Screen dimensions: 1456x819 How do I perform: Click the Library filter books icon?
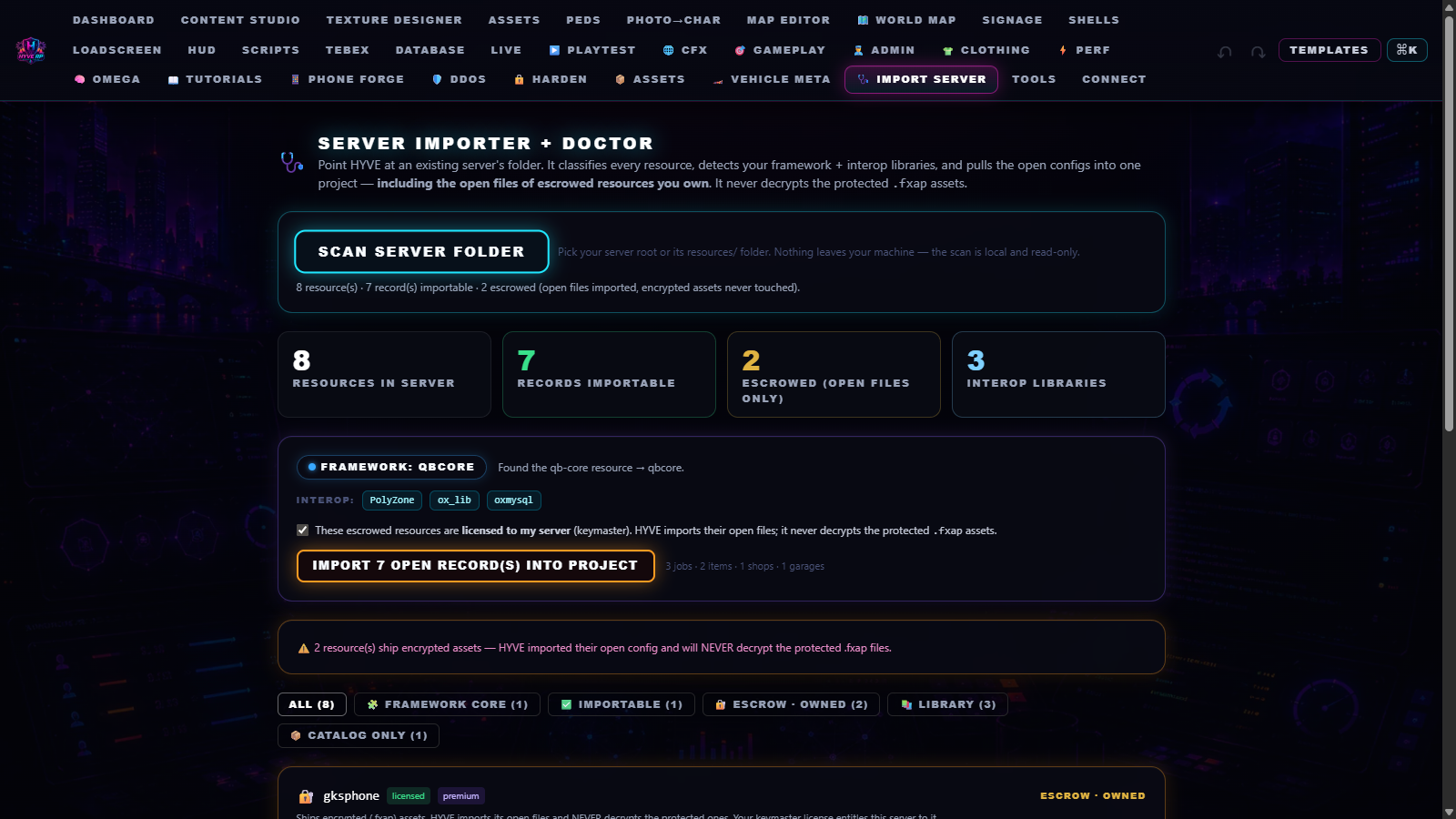906,704
